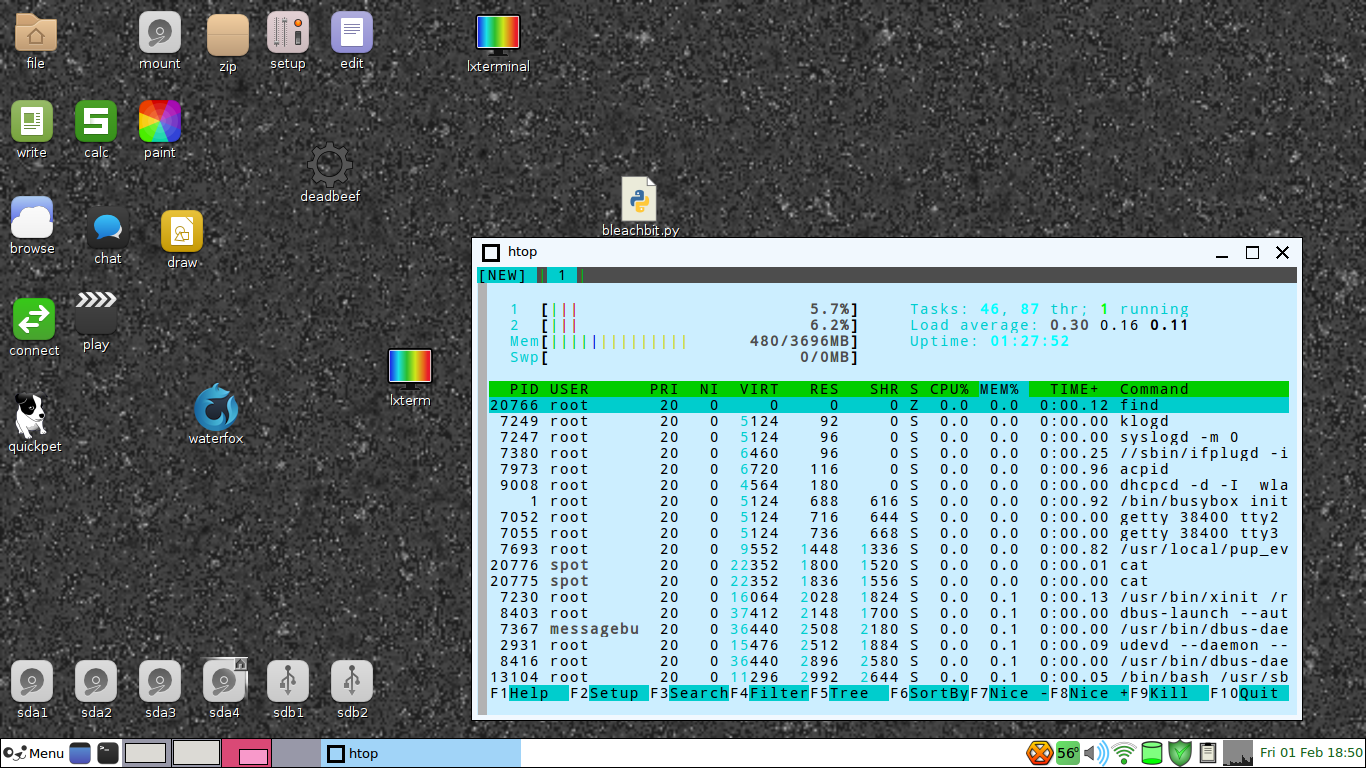Select the sdb2 USB drive icon

click(352, 682)
